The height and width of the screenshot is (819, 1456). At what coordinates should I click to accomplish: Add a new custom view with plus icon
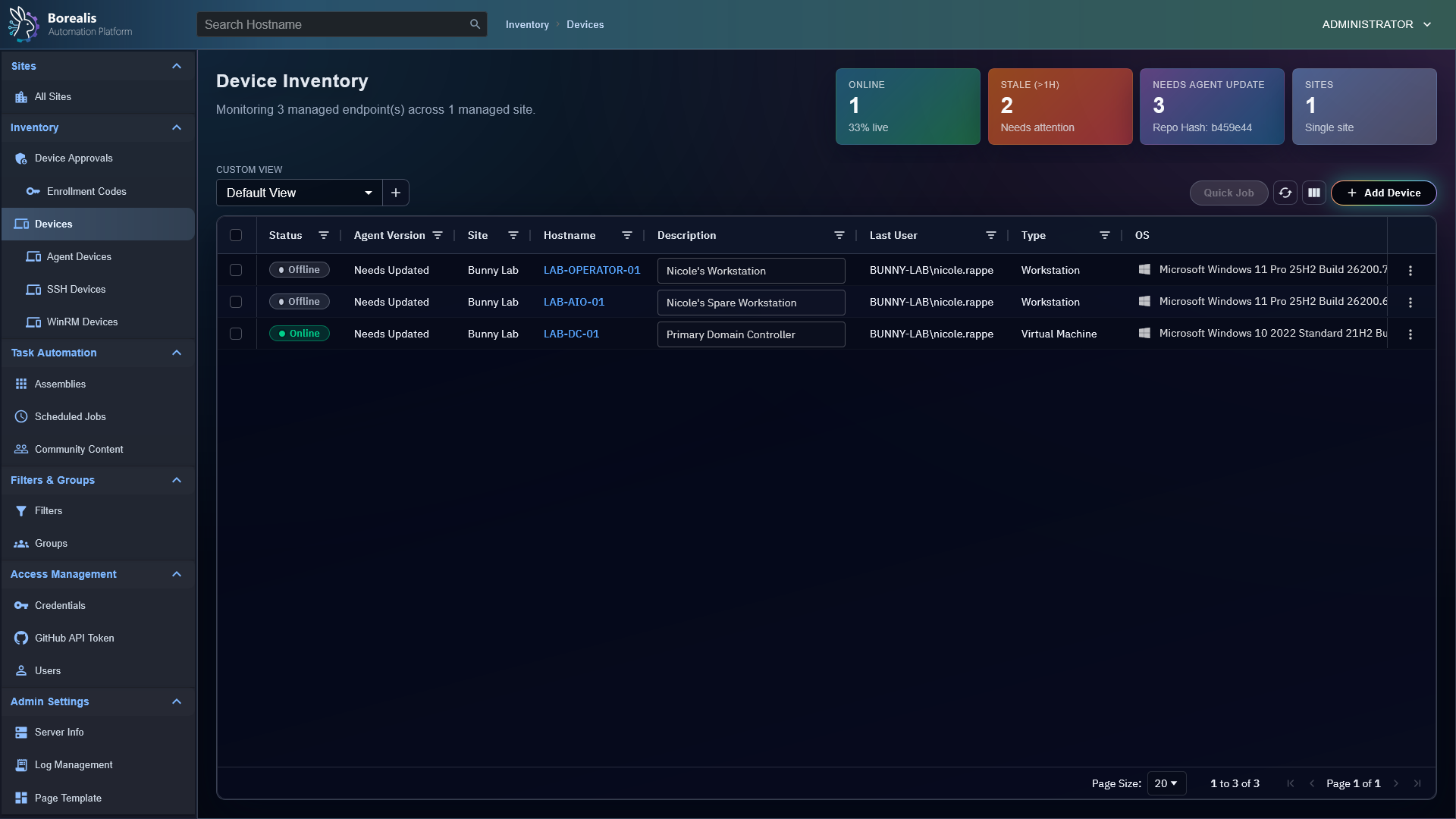click(396, 193)
